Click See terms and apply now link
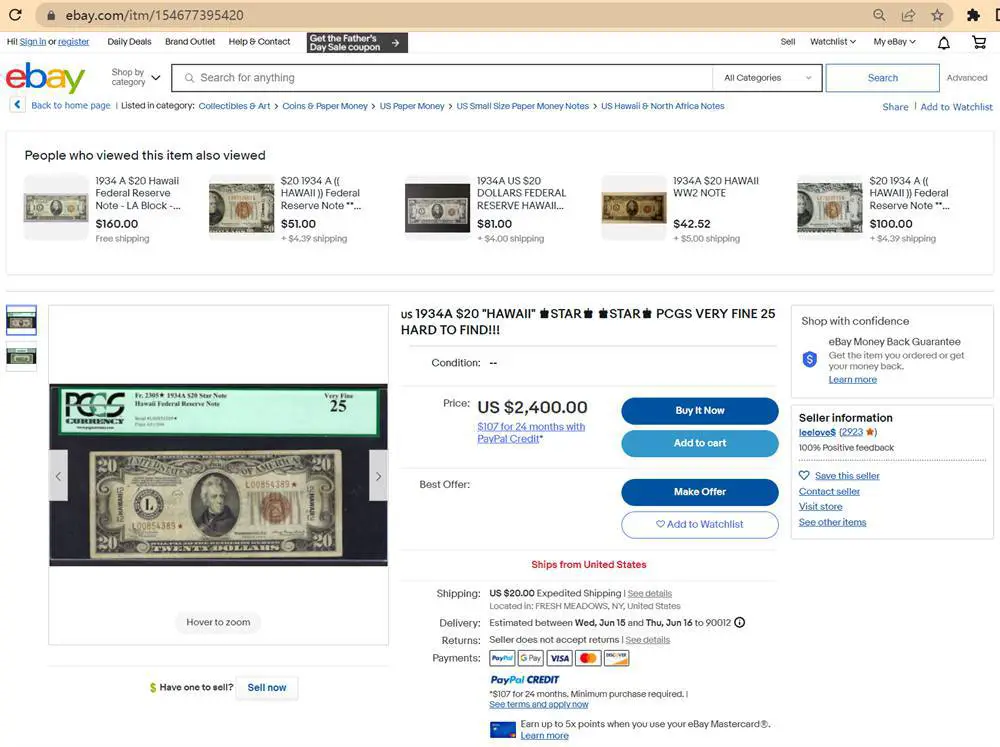Viewport: 1000px width, 747px height. tap(539, 704)
